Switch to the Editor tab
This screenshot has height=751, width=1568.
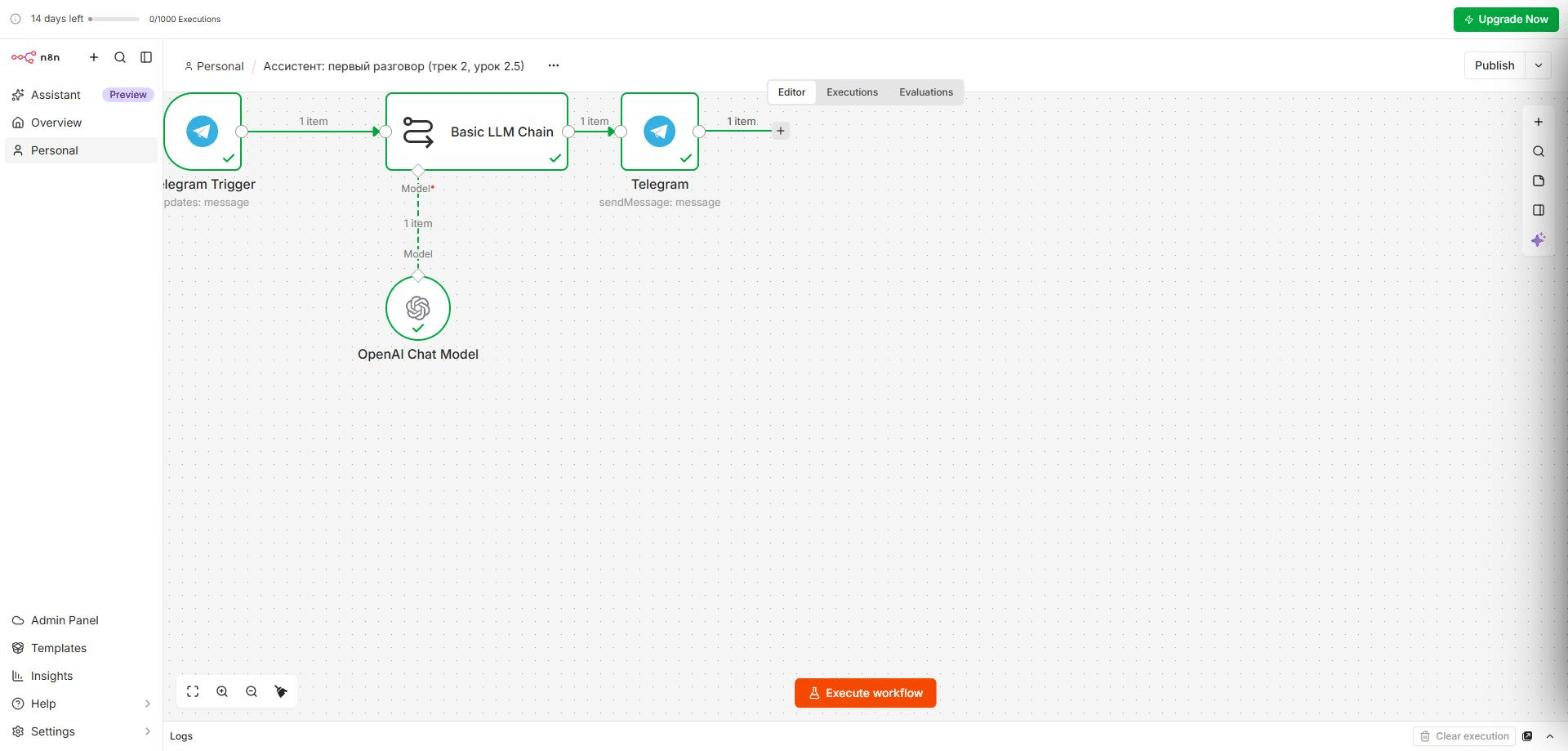(792, 92)
